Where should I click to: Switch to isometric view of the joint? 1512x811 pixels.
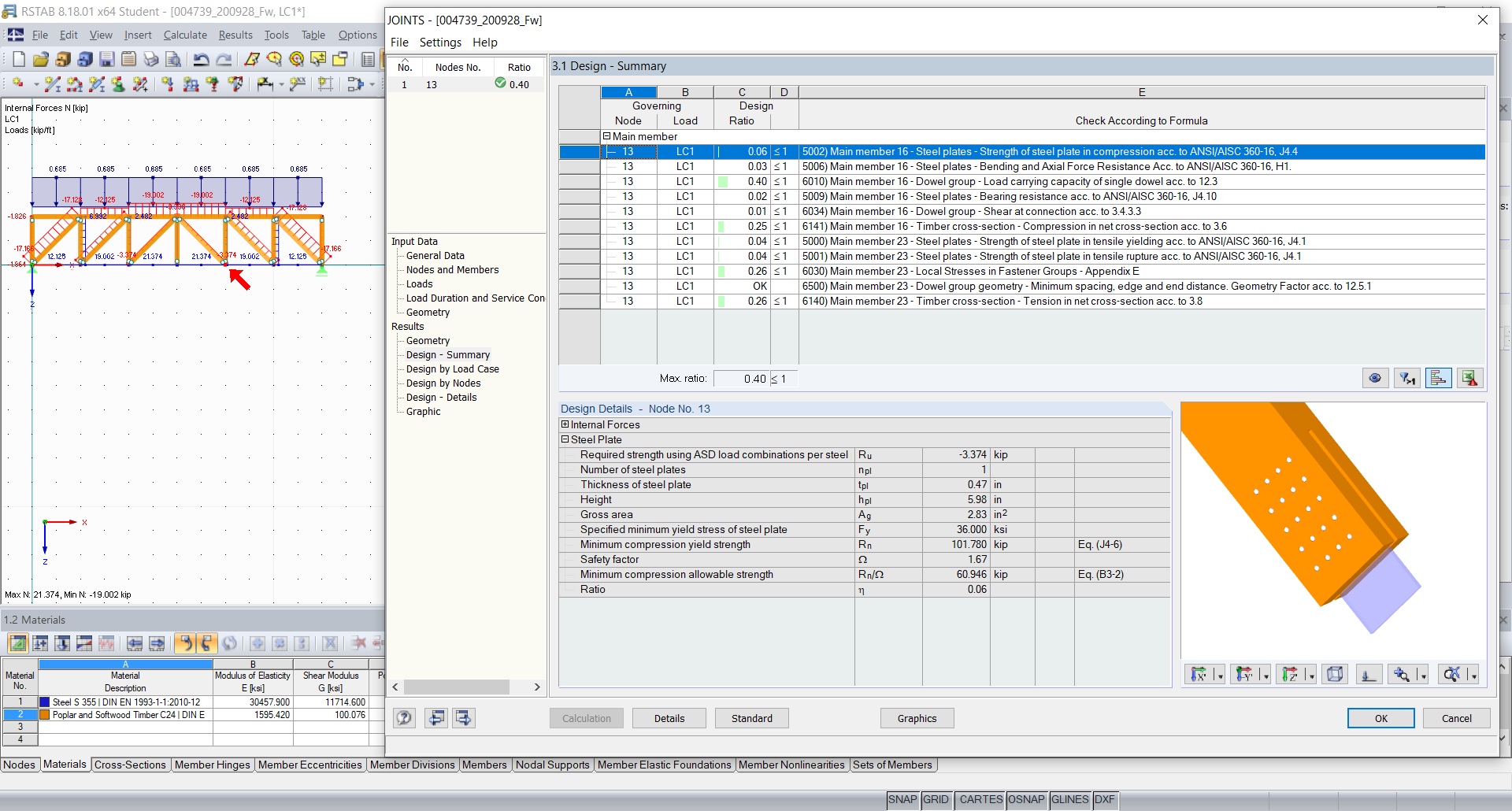[1334, 674]
